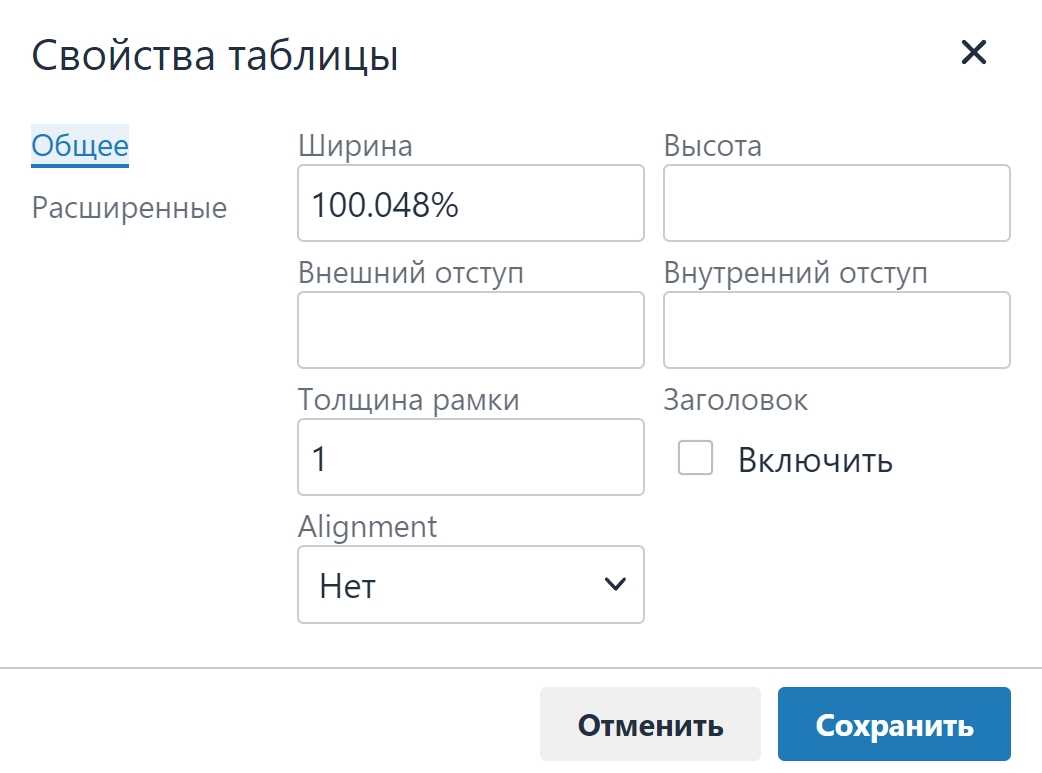This screenshot has width=1042, height=773.
Task: Click the Отменить button
Action: click(650, 724)
